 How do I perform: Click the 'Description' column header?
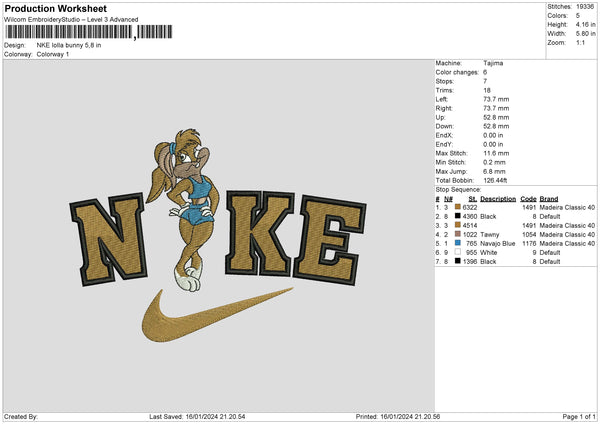pos(498,199)
